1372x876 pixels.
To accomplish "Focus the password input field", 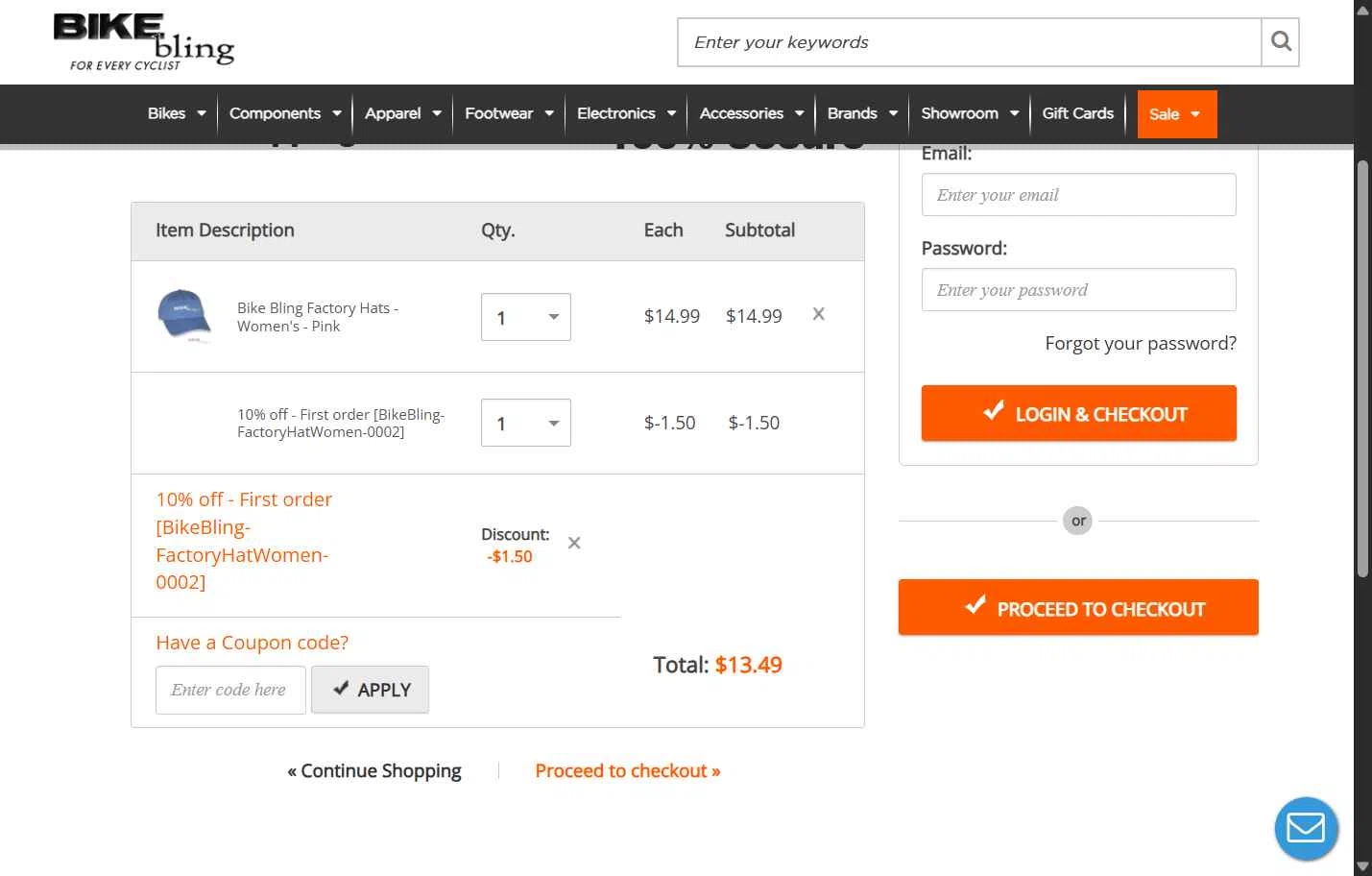I will tap(1079, 289).
